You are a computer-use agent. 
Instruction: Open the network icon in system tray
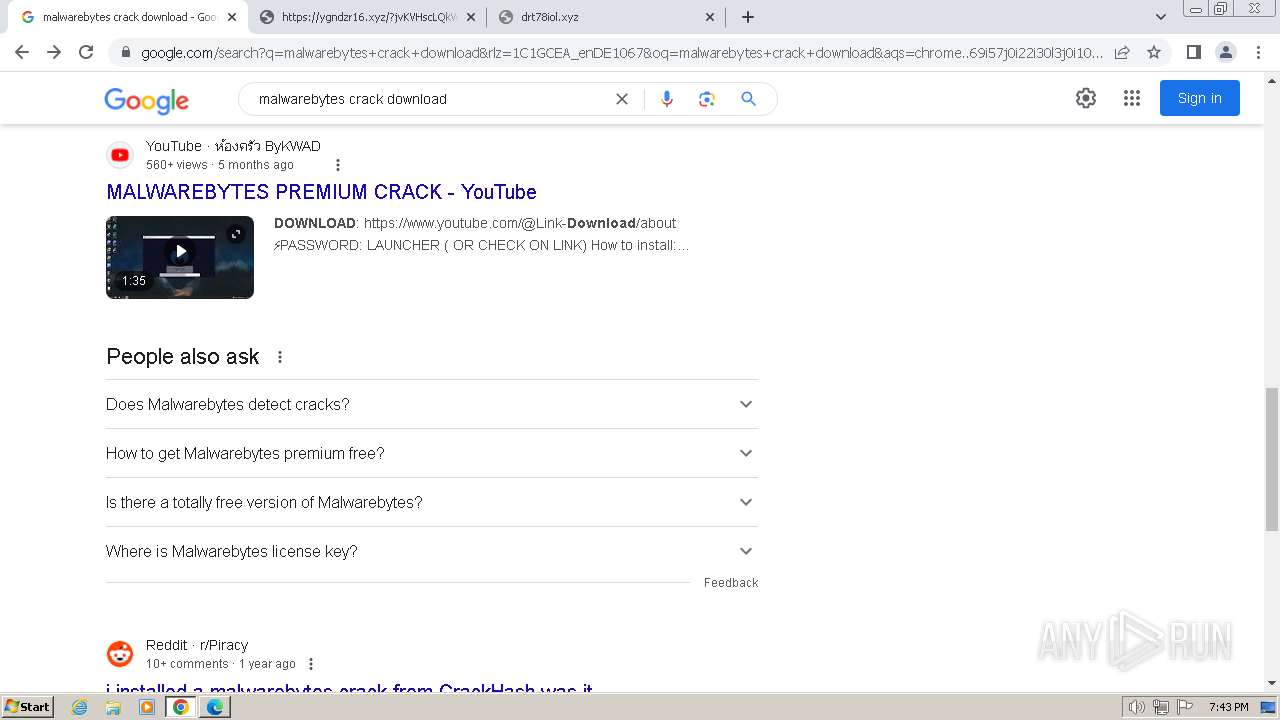pos(1161,707)
